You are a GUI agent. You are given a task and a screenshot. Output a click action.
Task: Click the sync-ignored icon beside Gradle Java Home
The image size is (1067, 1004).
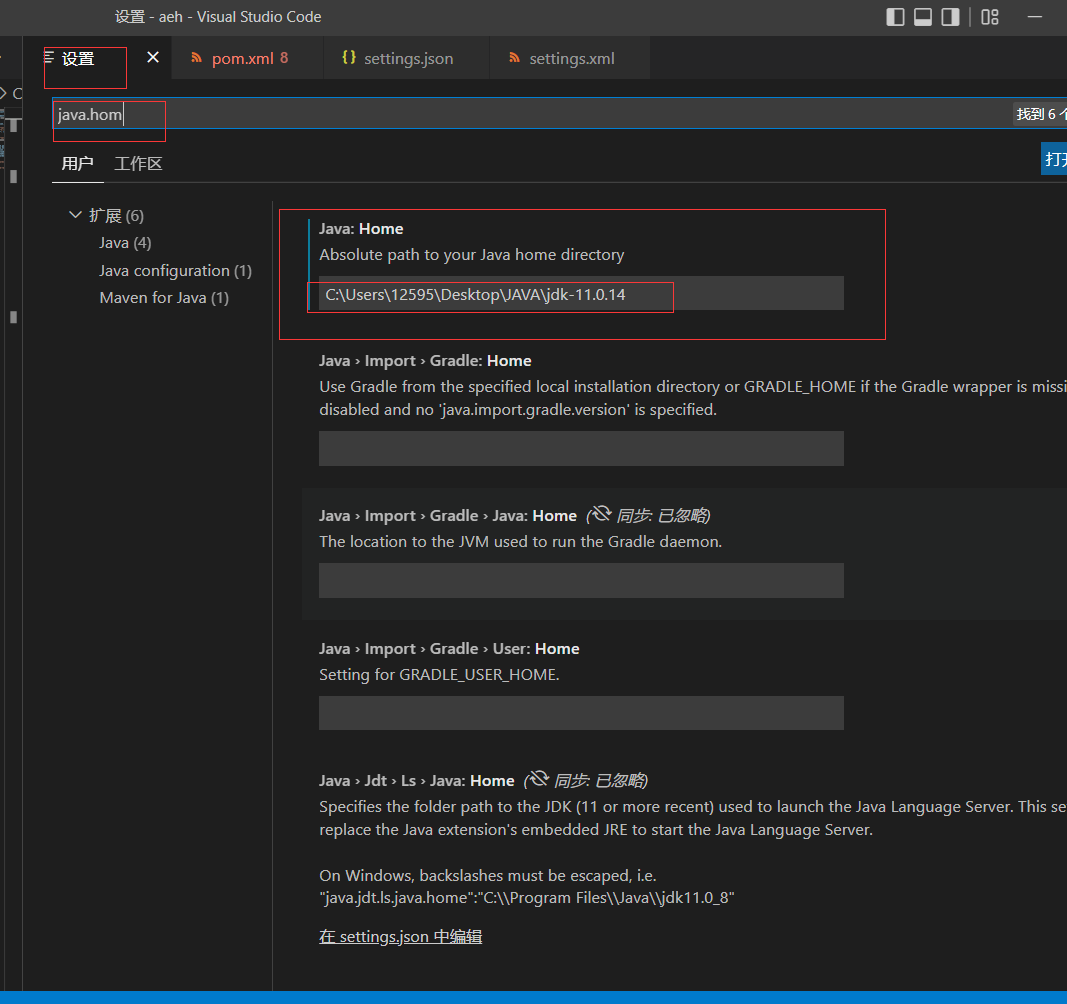pos(599,514)
